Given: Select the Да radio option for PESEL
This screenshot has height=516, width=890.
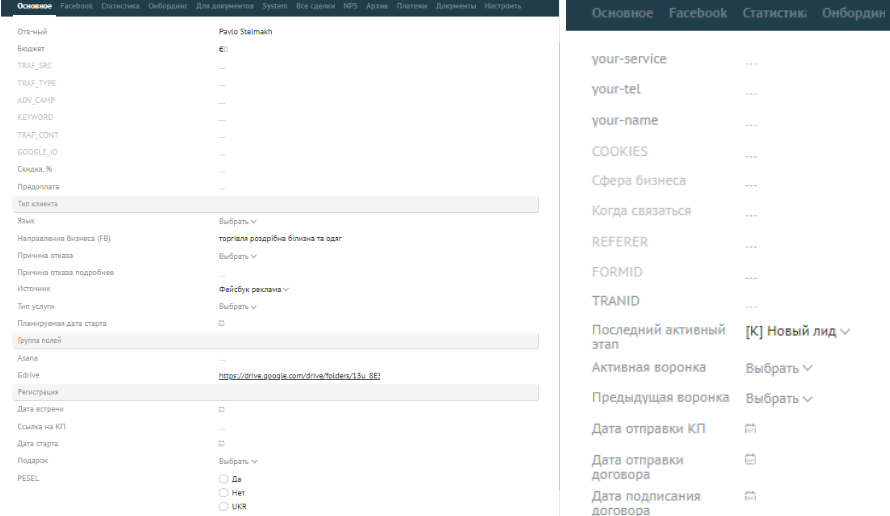Looking at the screenshot, I should [x=224, y=480].
